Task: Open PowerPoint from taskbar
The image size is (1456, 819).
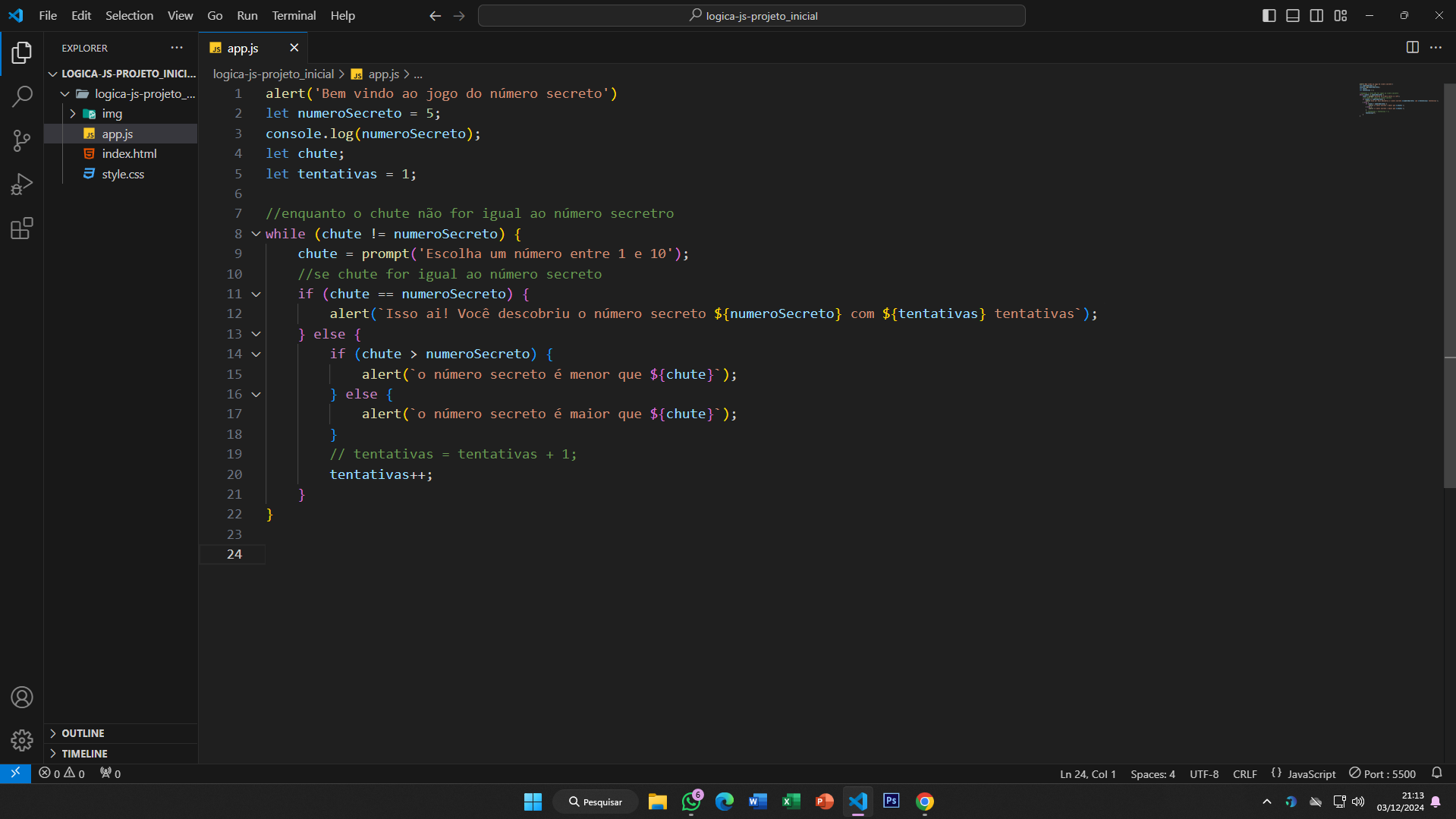Action: click(825, 802)
